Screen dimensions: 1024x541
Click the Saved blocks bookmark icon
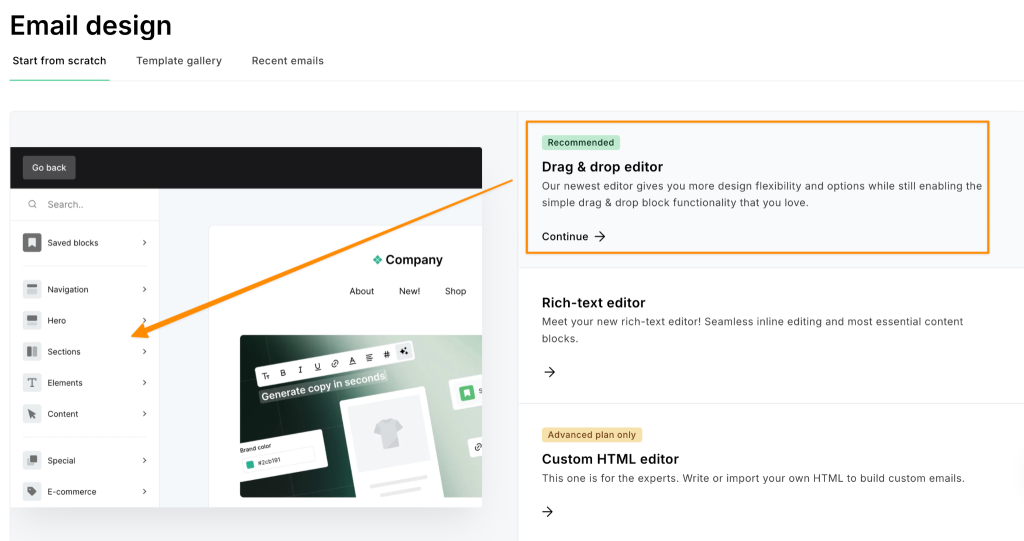(x=32, y=243)
